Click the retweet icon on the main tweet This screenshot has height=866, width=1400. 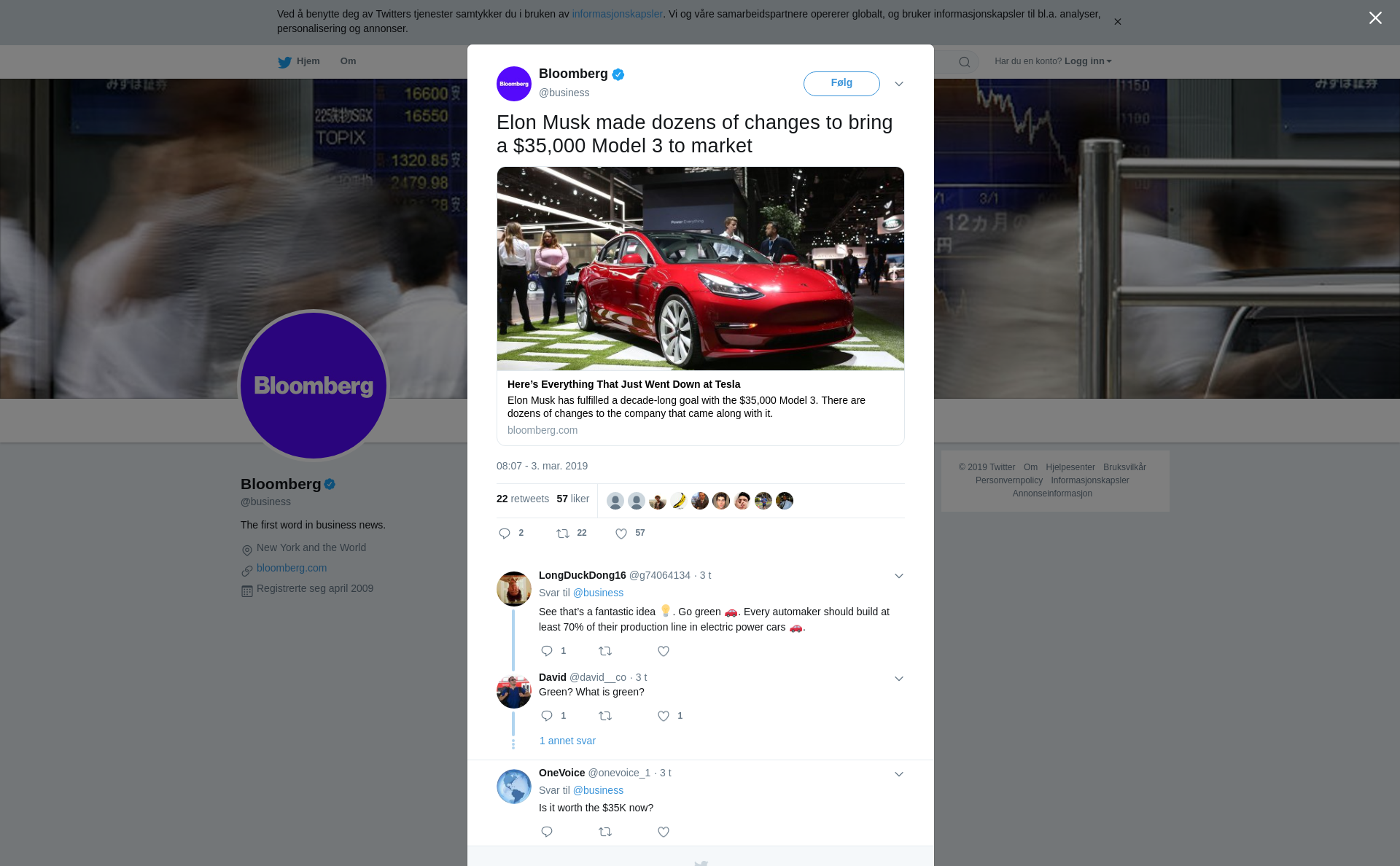563,534
